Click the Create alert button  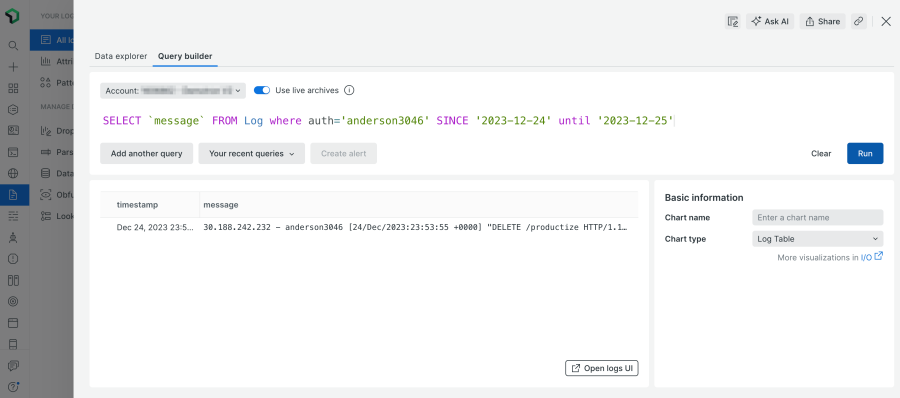point(344,153)
